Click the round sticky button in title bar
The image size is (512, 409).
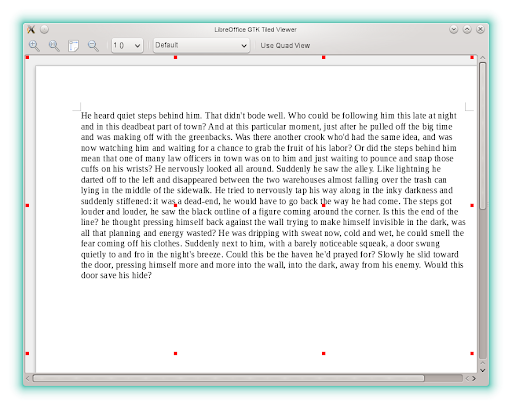click(44, 30)
